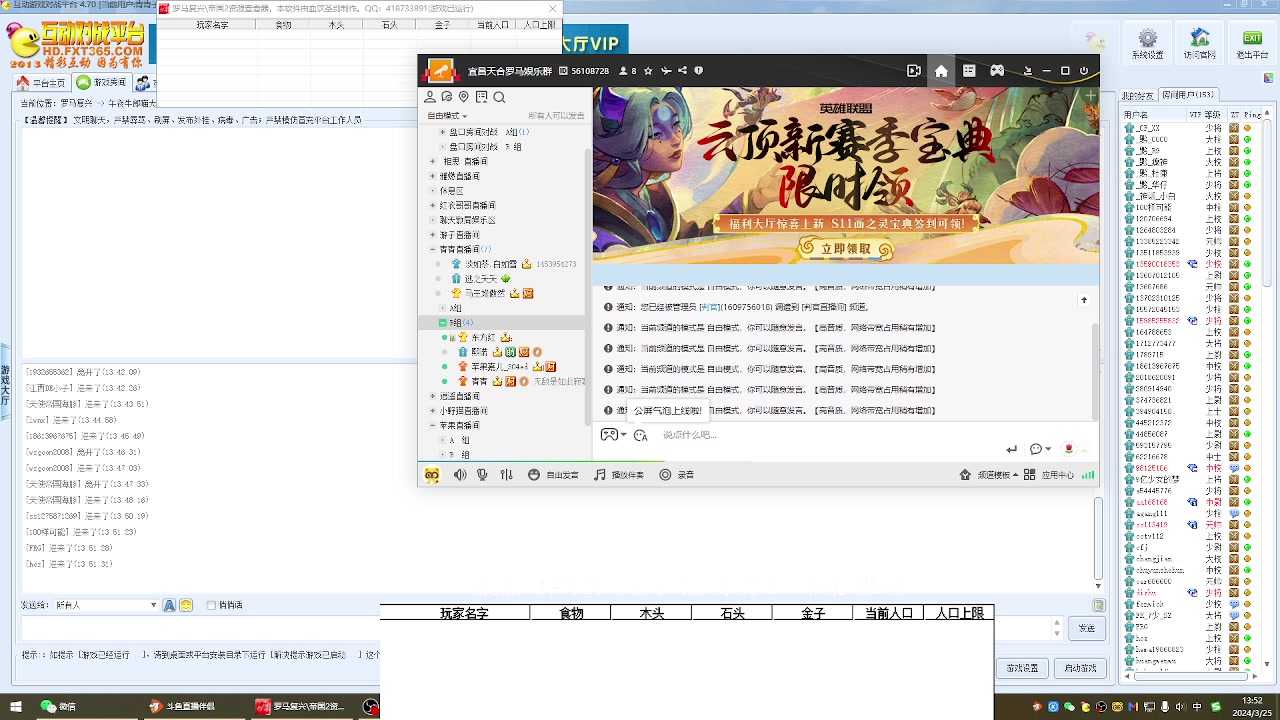Click the 启动游戏 start game button
1280x720 pixels.
(1078, 668)
